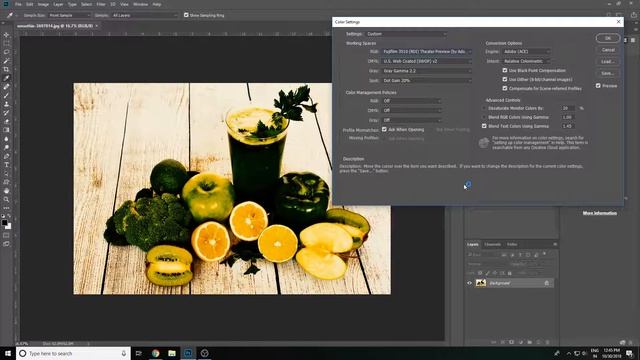
Task: Click the background color swatch
Action: pyautogui.click(x=9, y=226)
